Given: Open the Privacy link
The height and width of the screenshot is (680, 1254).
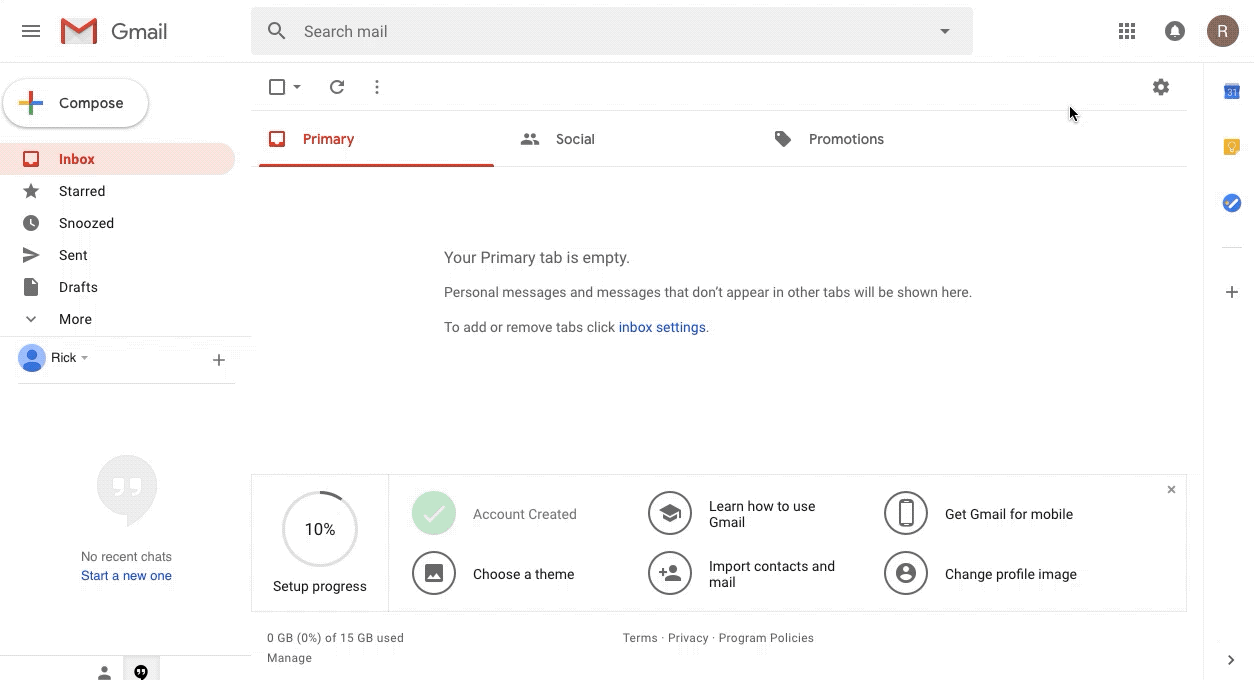Looking at the screenshot, I should coord(688,638).
